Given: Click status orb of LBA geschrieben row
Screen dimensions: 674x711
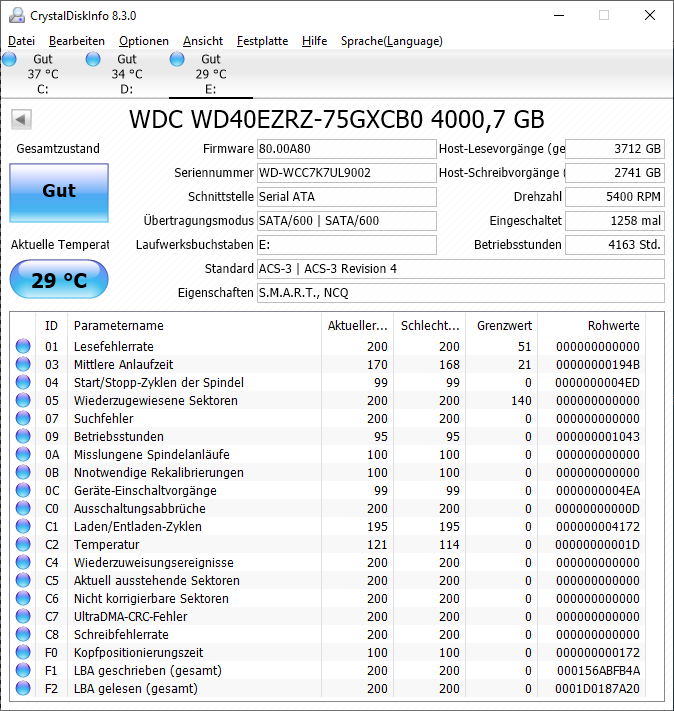Looking at the screenshot, I should (23, 670).
